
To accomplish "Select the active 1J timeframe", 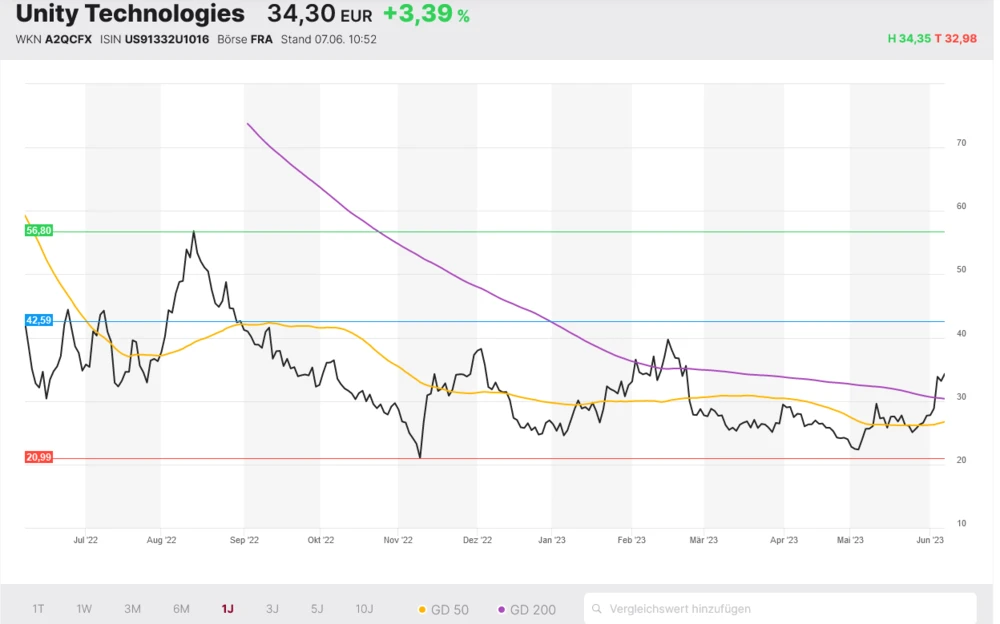I will tap(227, 608).
